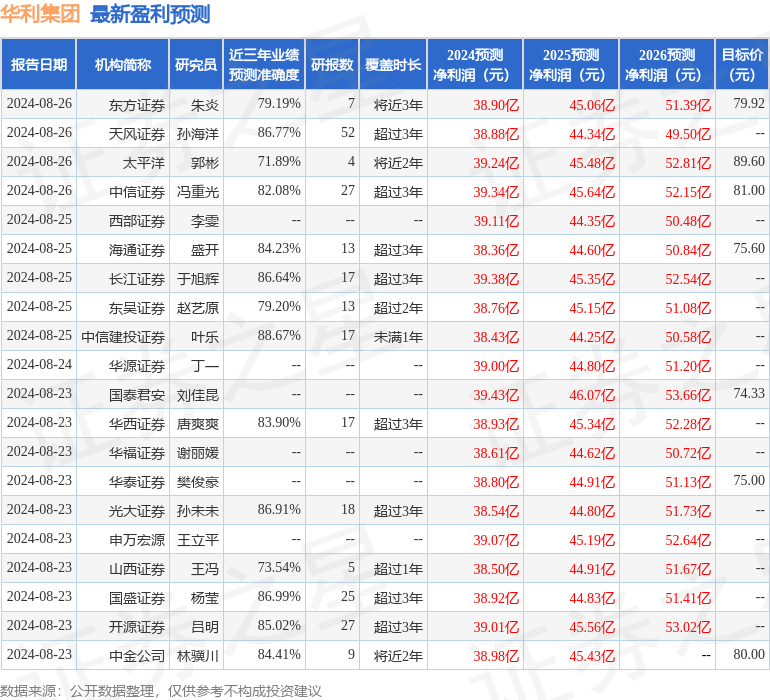Image resolution: width=770 pixels, height=700 pixels.
Task: Select the 海通证券 row name
Action: coord(137,250)
